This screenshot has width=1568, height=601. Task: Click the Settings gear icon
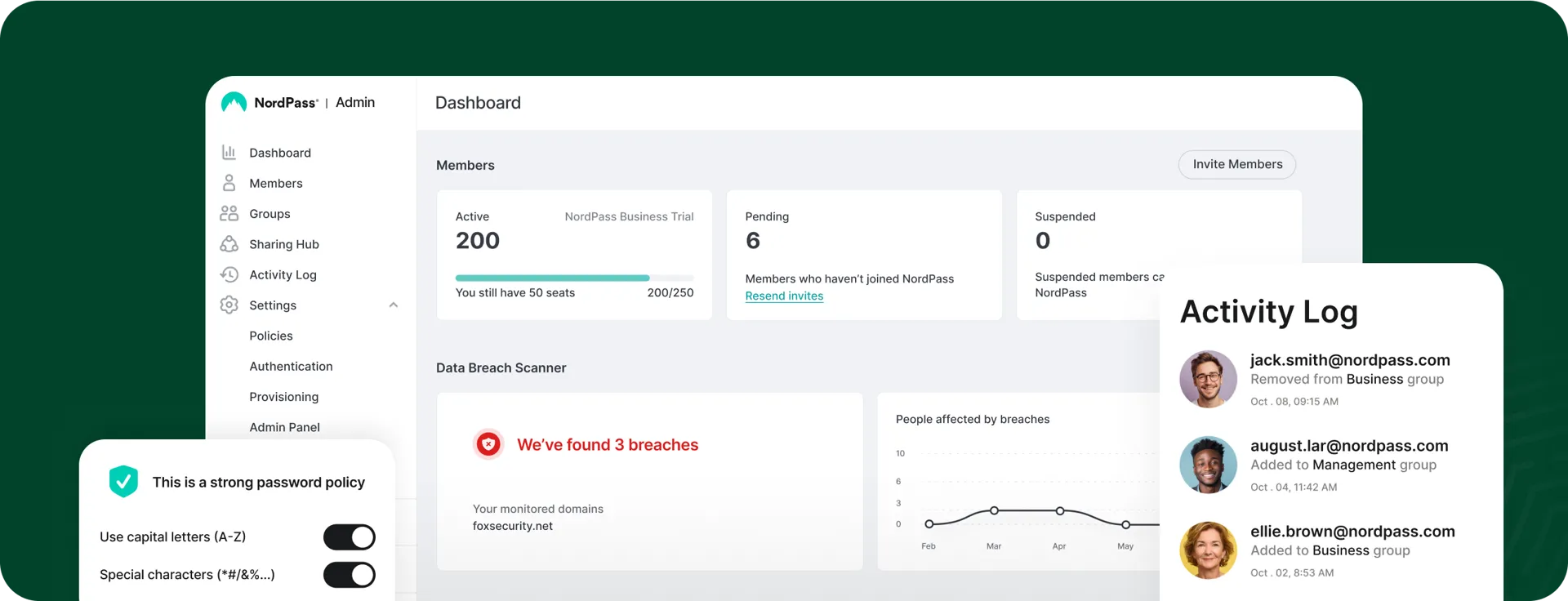click(x=229, y=305)
